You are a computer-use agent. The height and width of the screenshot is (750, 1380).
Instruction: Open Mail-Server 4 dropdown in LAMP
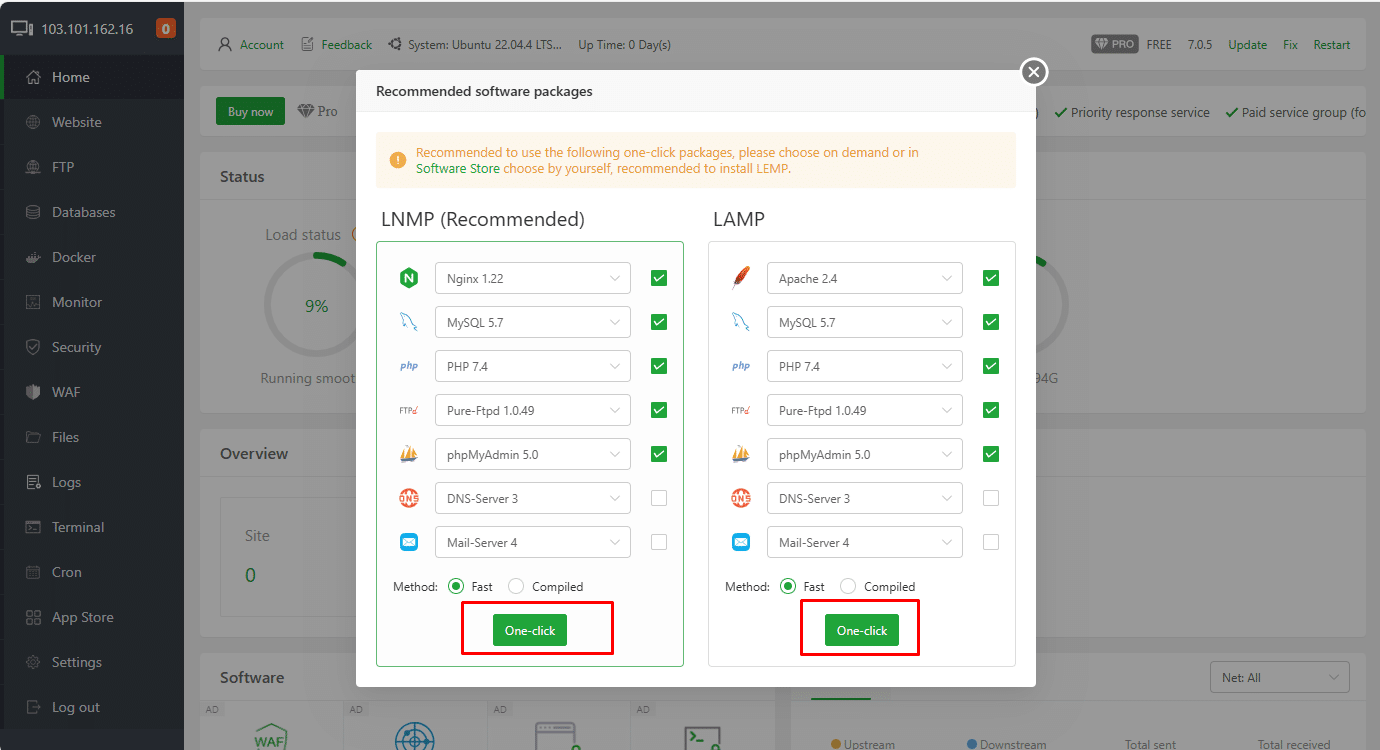865,542
